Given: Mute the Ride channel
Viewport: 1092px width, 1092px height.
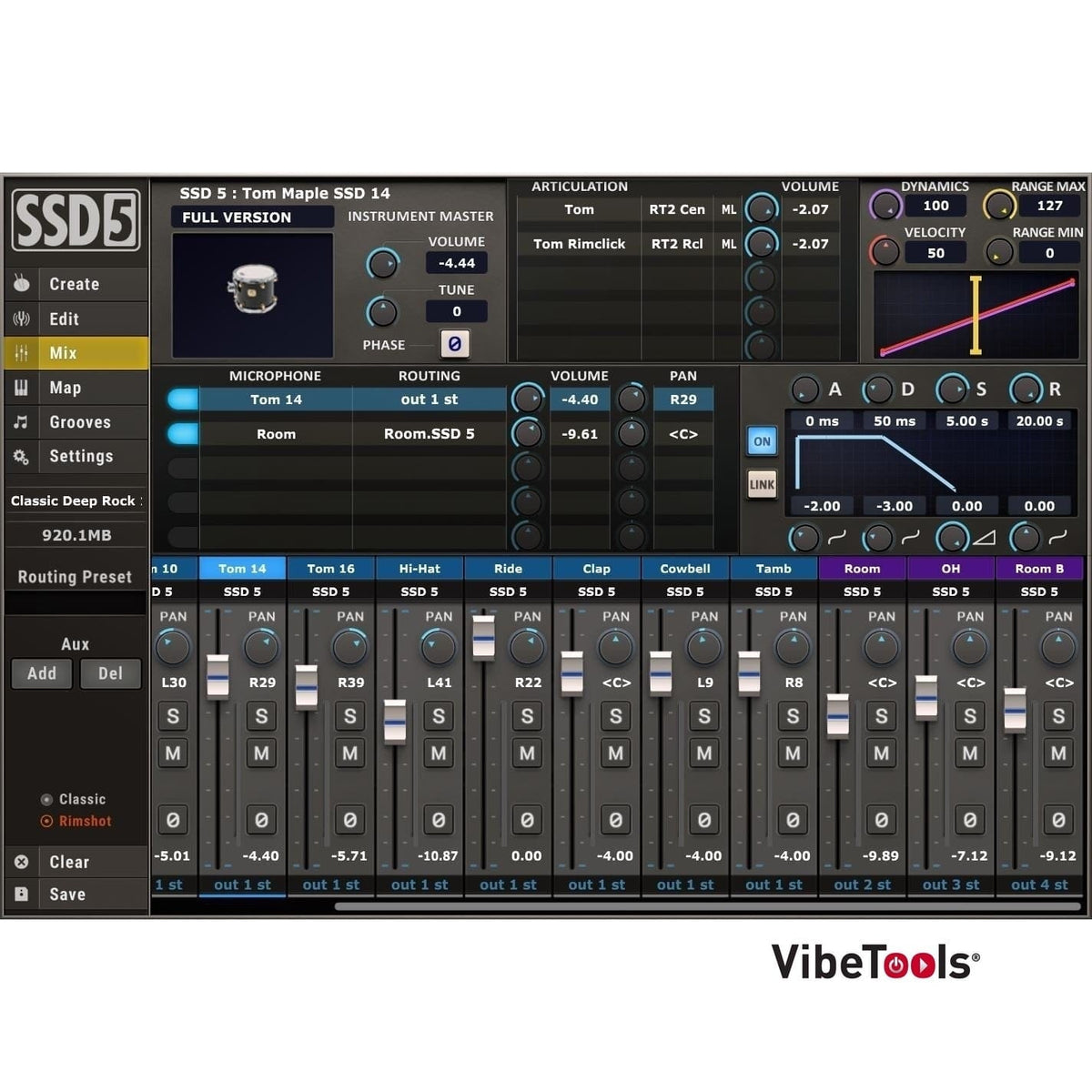Looking at the screenshot, I should [527, 753].
